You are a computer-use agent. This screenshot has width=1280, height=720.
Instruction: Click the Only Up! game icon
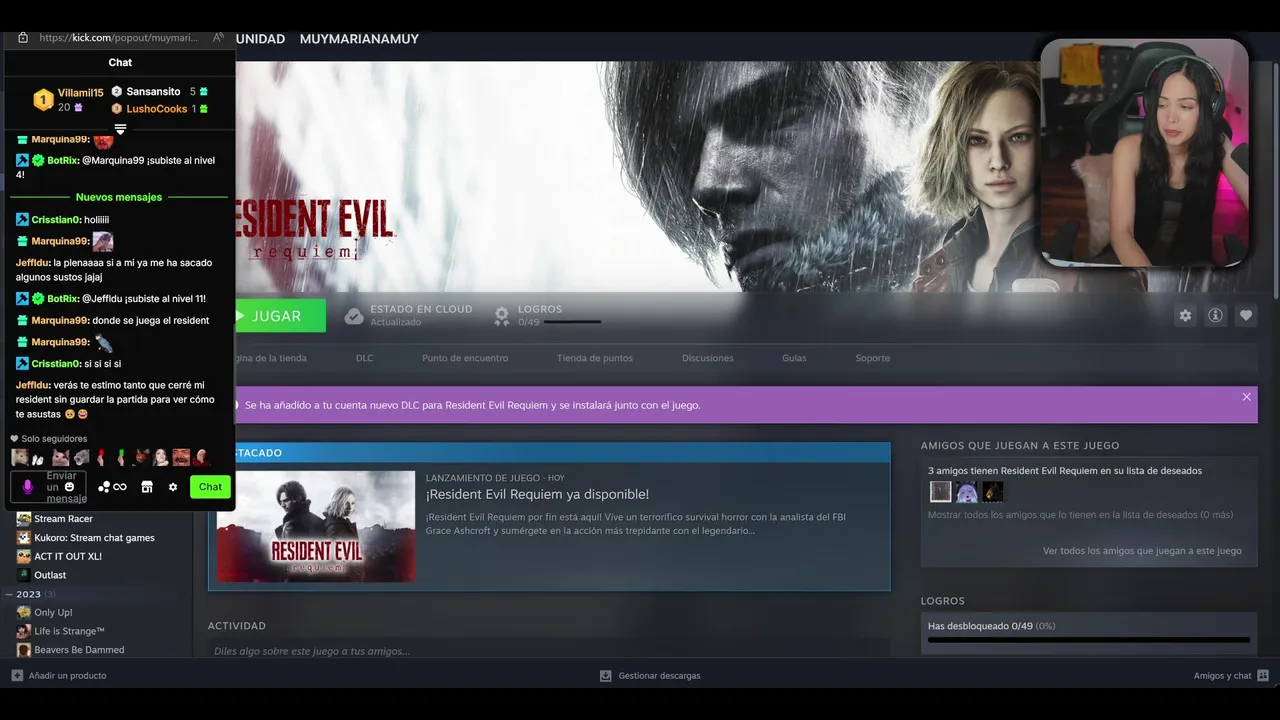[x=24, y=612]
